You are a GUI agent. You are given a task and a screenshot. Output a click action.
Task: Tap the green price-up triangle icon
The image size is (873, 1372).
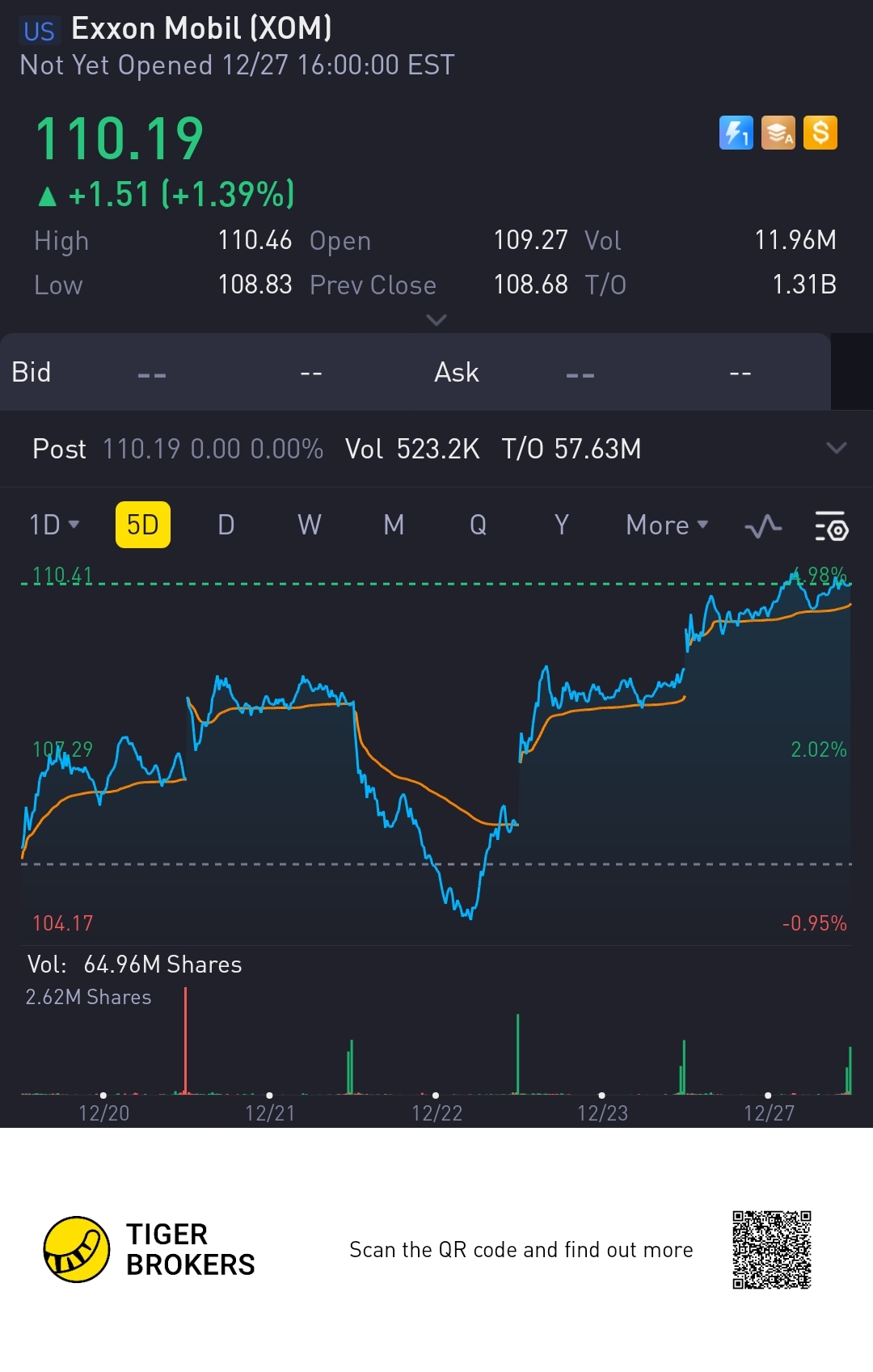click(x=48, y=196)
